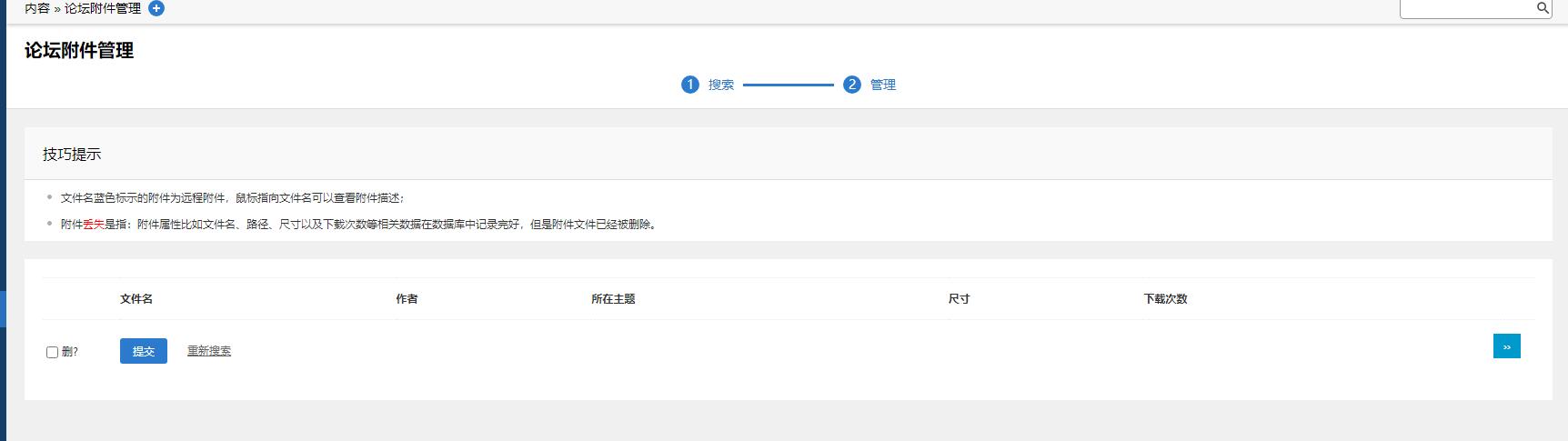Collapse the 技巧提示 panel header
Image resolution: width=1568 pixels, height=441 pixels.
pyautogui.click(x=72, y=155)
